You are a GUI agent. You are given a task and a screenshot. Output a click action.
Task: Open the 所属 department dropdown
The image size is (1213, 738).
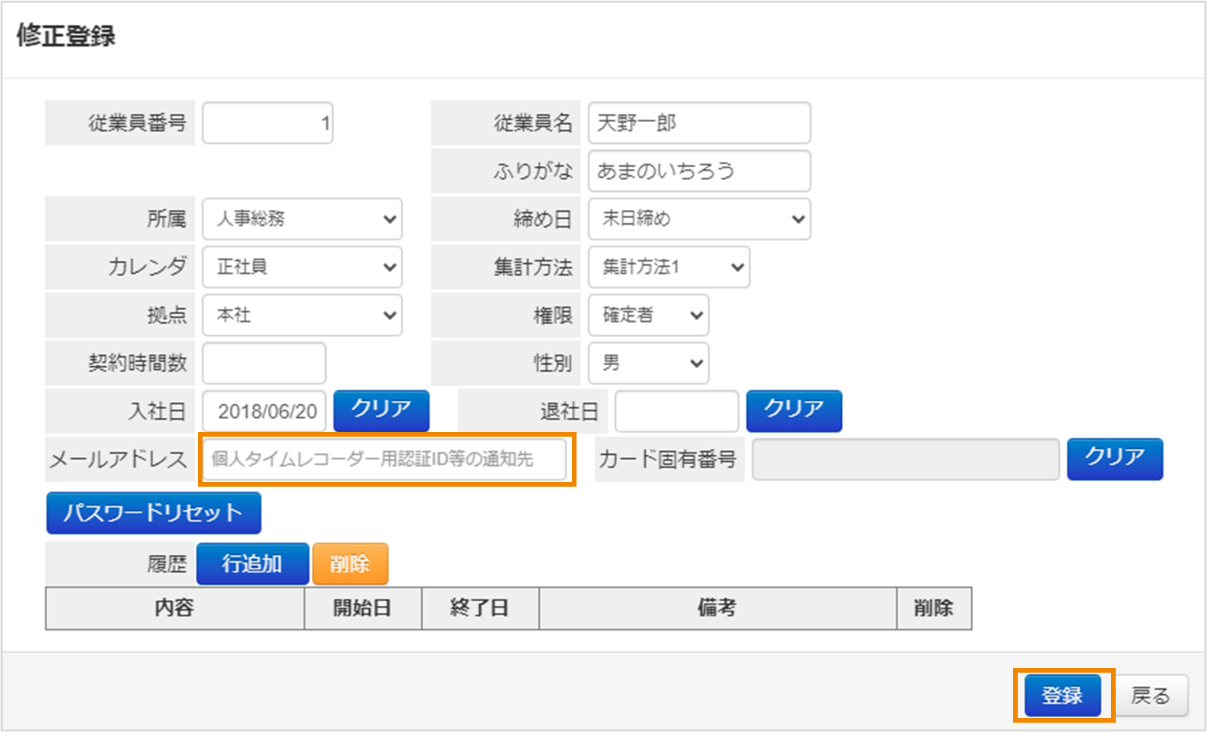coord(301,219)
